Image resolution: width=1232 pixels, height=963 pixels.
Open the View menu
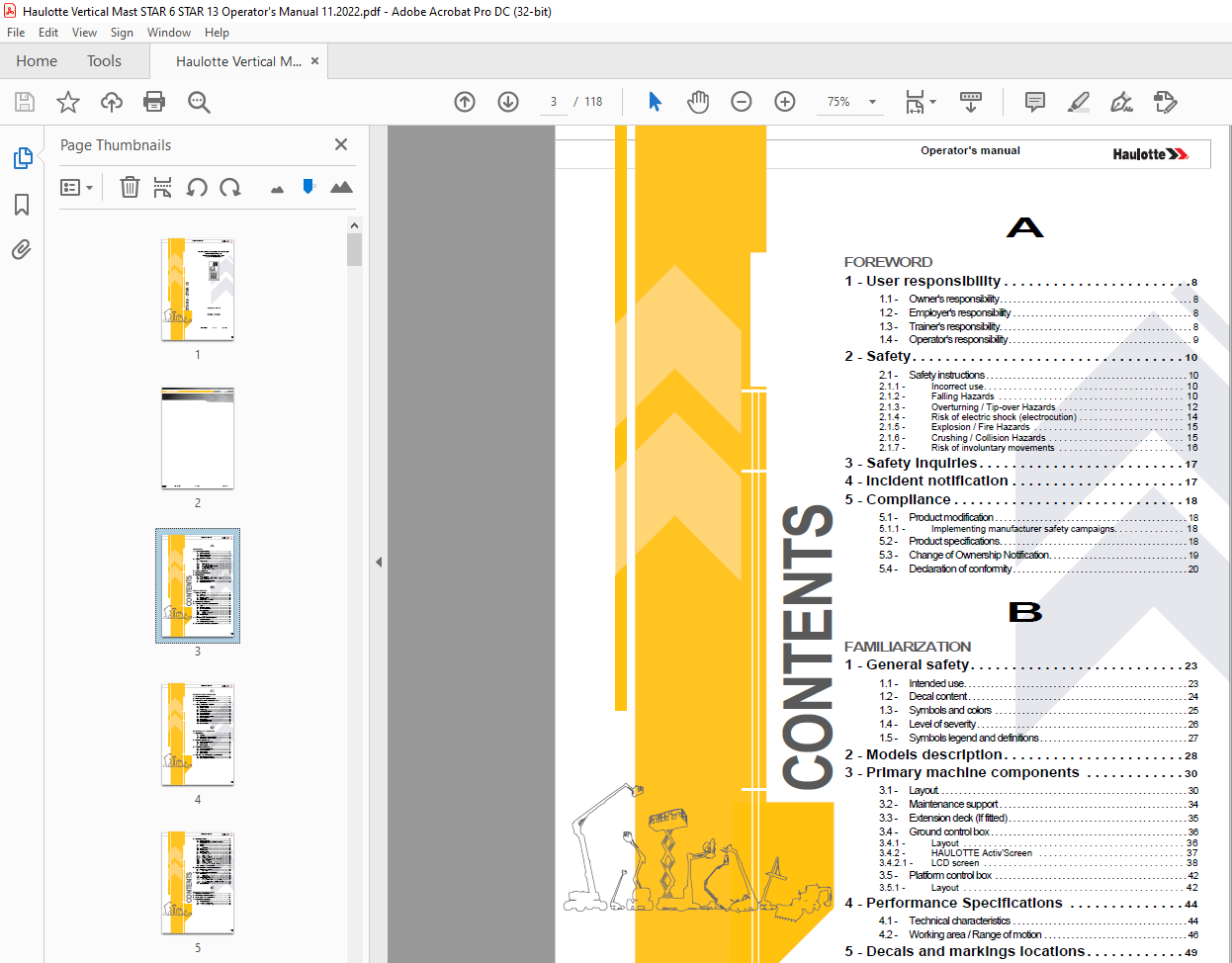(84, 33)
